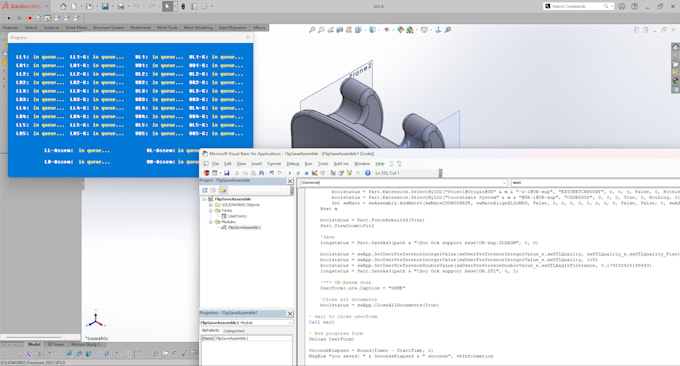The width and height of the screenshot is (680, 366).
Task: Select the Alphabetic properties tab
Action: 211,331
